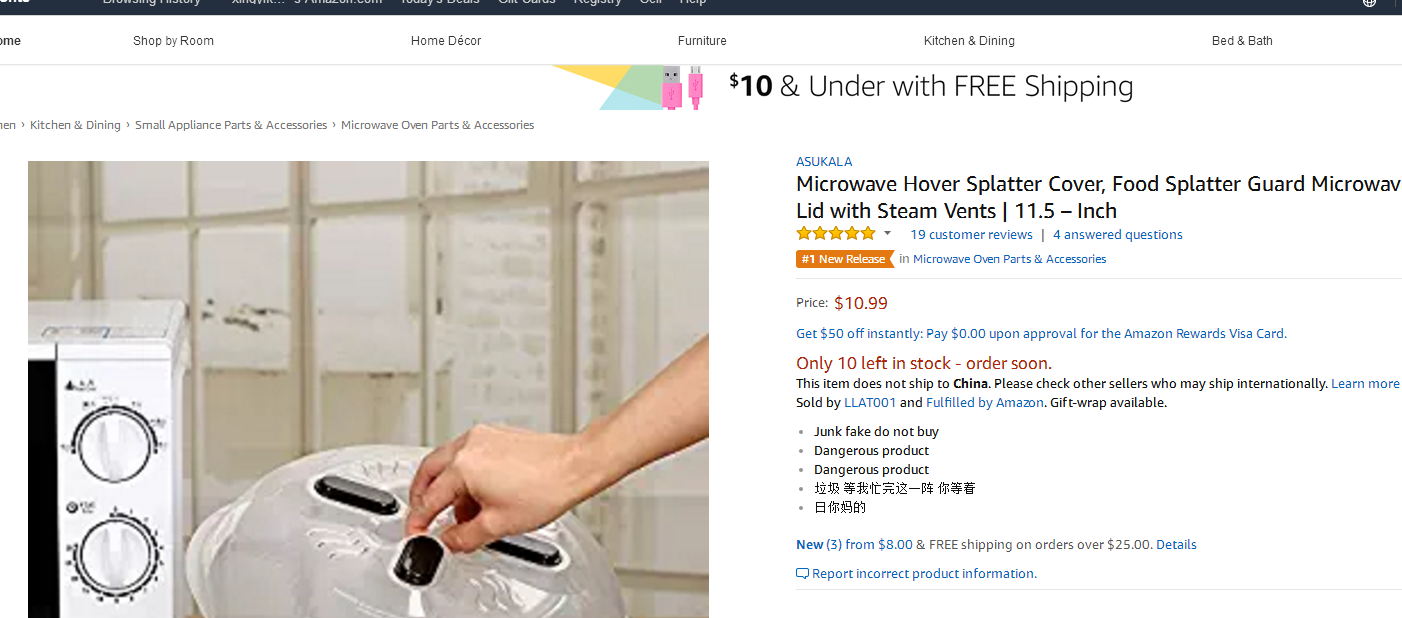Click the LLAT001 seller link
The image size is (1402, 618).
[870, 403]
